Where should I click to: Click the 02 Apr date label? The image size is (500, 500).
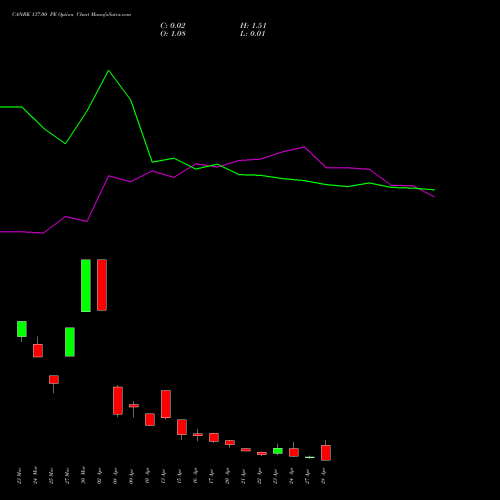99,476
